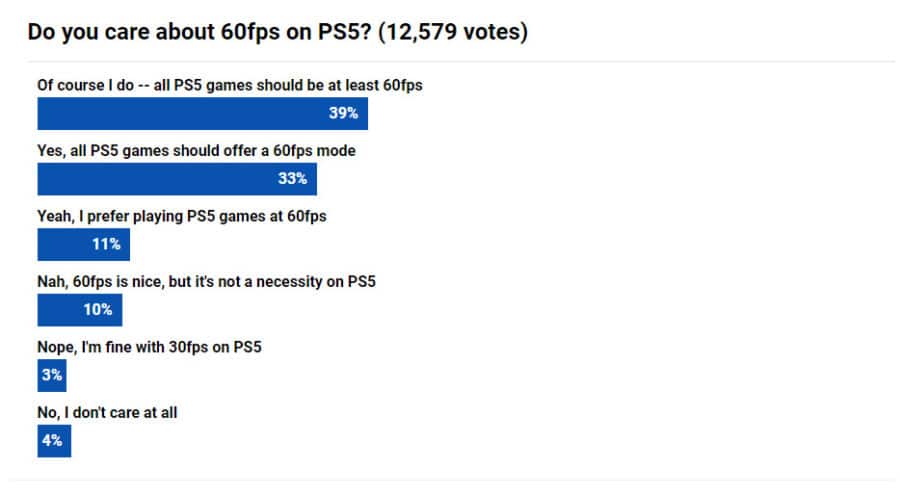This screenshot has width=900, height=494.
Task: Click the 39% percentage label
Action: click(x=343, y=114)
